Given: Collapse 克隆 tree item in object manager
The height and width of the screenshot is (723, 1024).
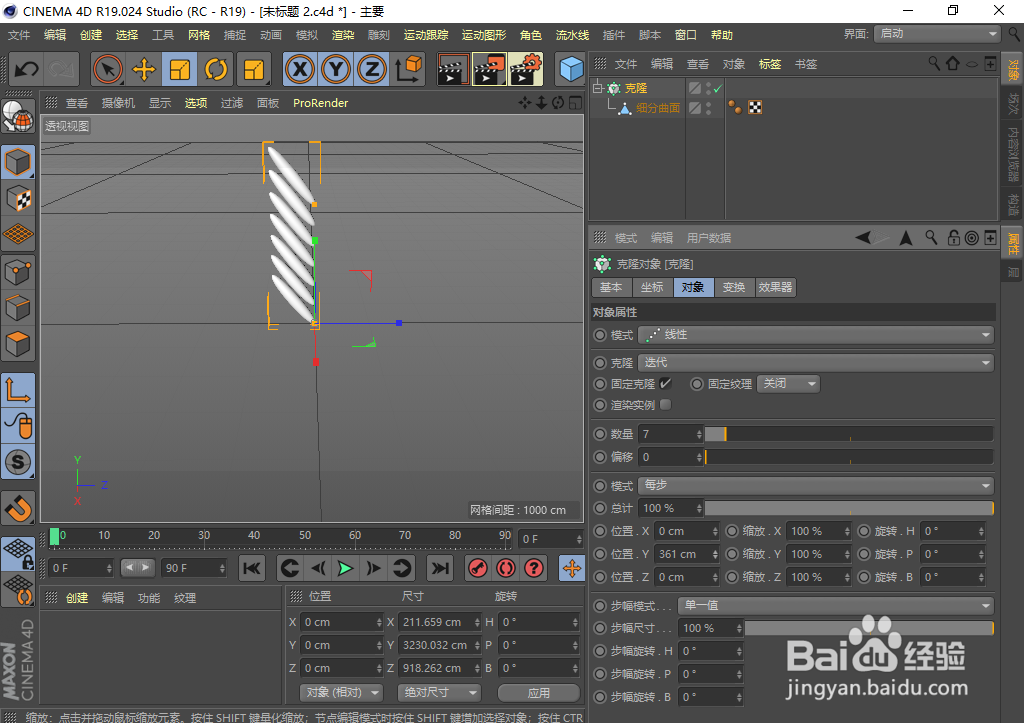Looking at the screenshot, I should tap(598, 88).
